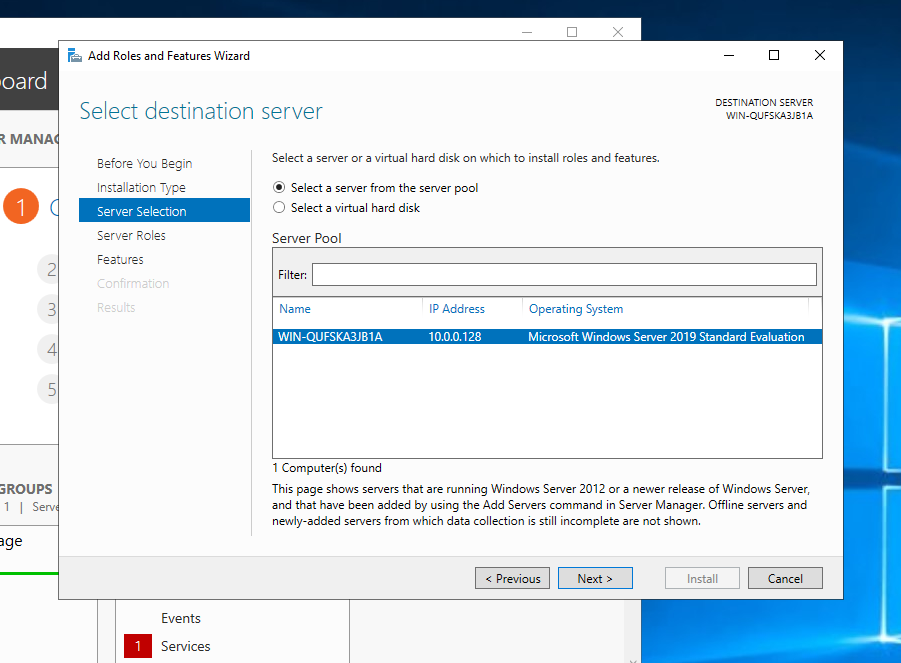Close the Add Roles and Features Wizard

820,55
